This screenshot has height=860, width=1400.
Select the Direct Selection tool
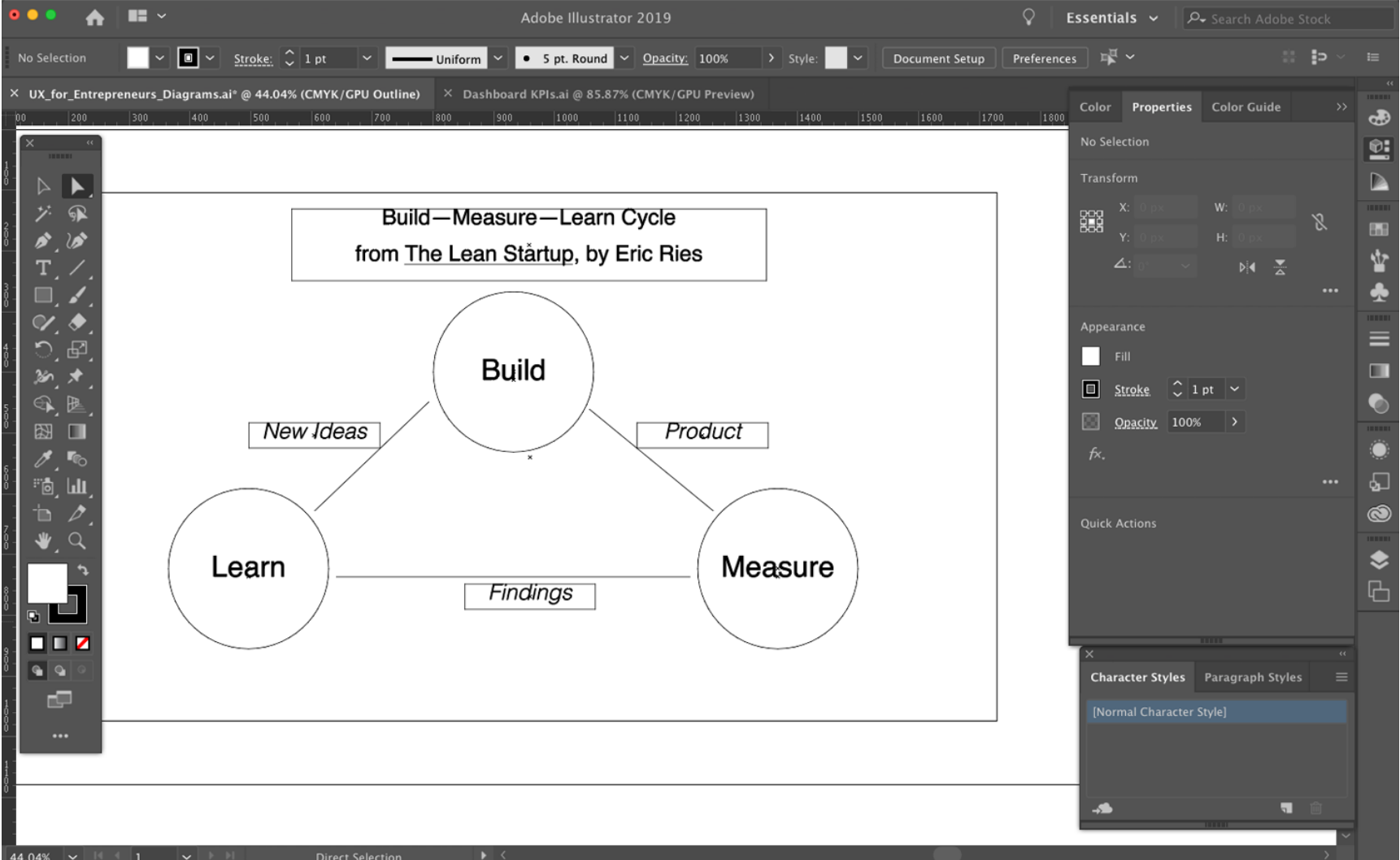click(x=77, y=186)
